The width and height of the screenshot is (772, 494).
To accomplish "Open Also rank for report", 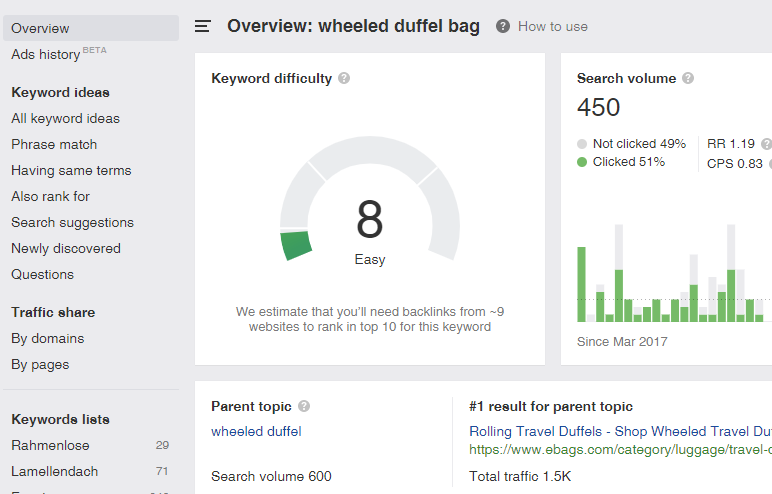I will [x=50, y=196].
